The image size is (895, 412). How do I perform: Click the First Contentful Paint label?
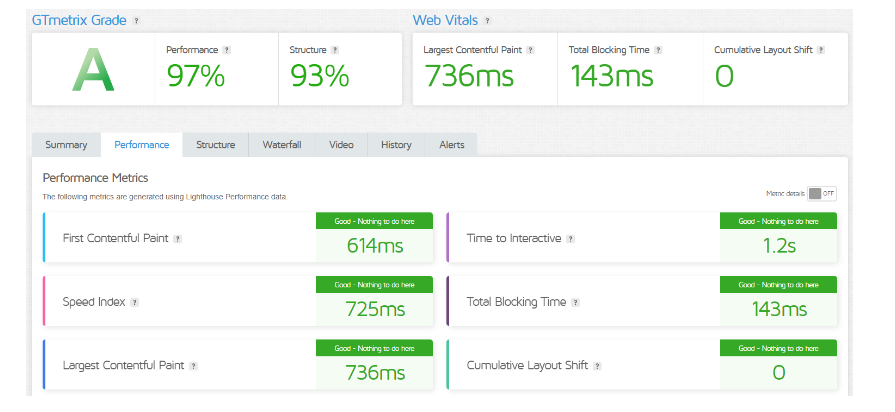pos(116,239)
